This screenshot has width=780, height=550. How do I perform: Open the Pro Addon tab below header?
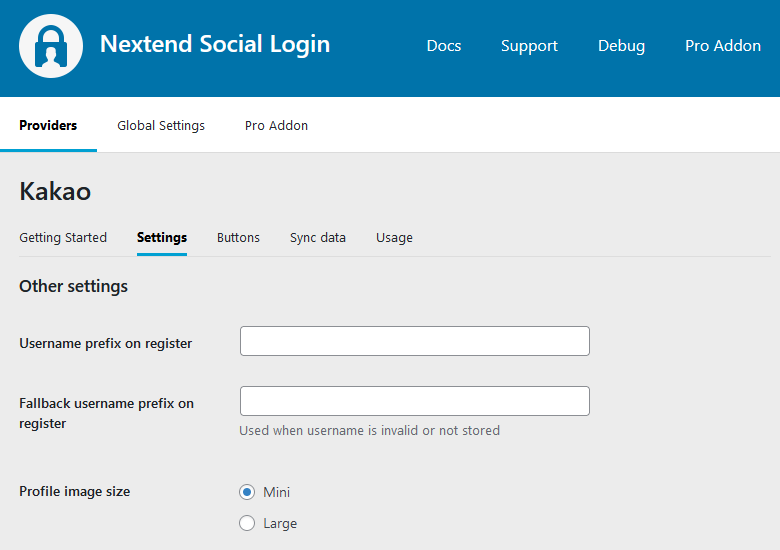pos(276,126)
